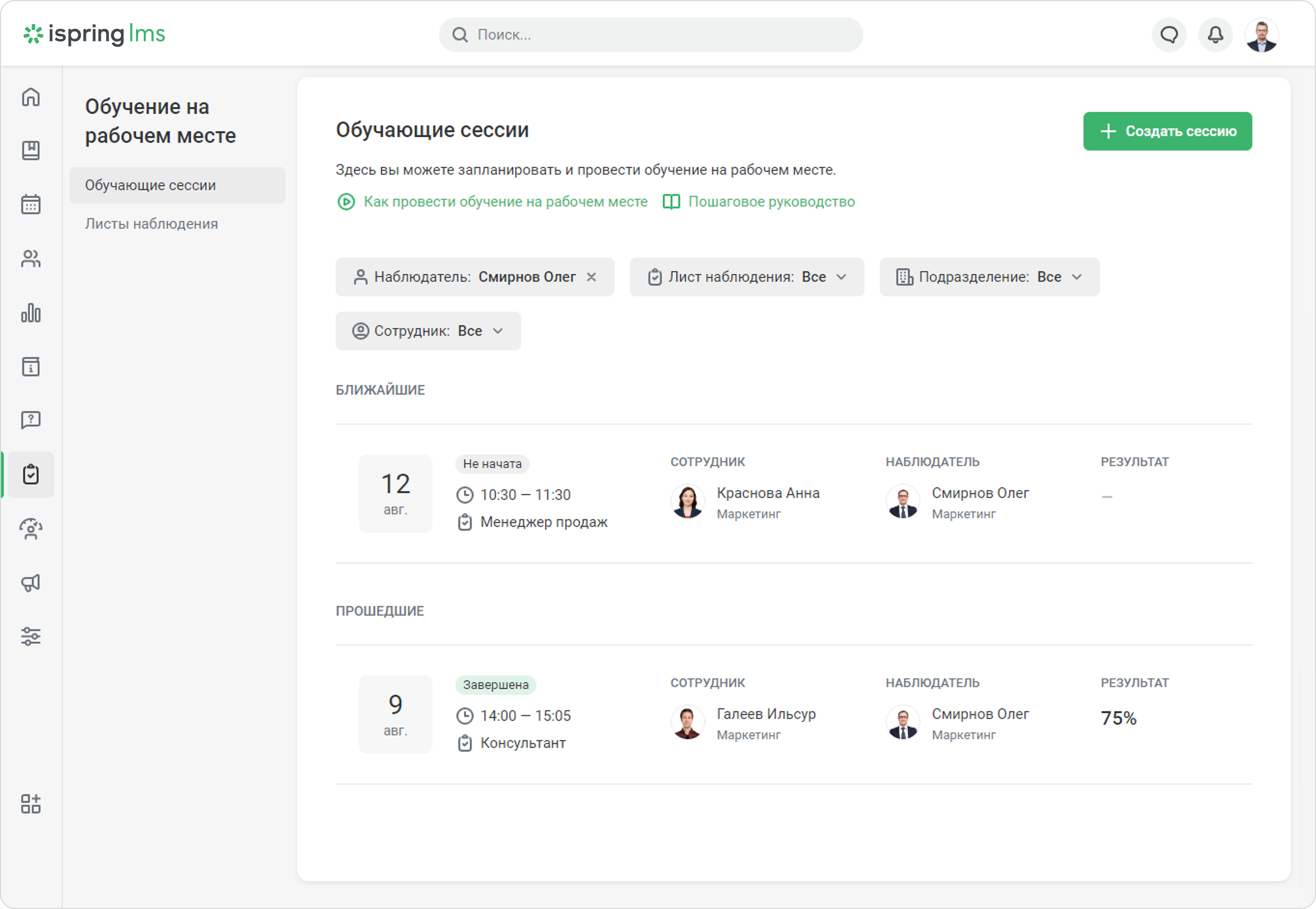
Task: Click the megaphone announcements icon
Action: coord(31,583)
